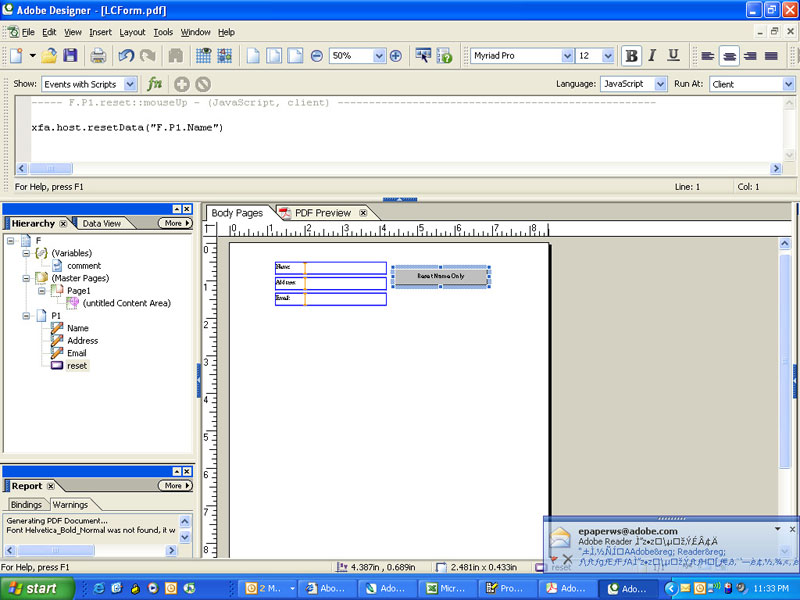Redo the last action
Viewport: 800px width, 600px height.
tap(148, 56)
